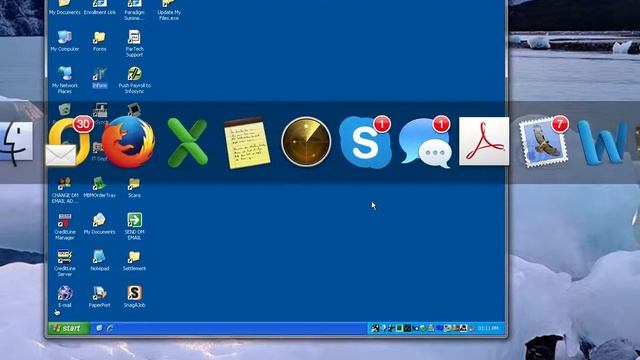The height and width of the screenshot is (360, 640).
Task: Switch to Firefox in the app switcher
Action: [129, 142]
